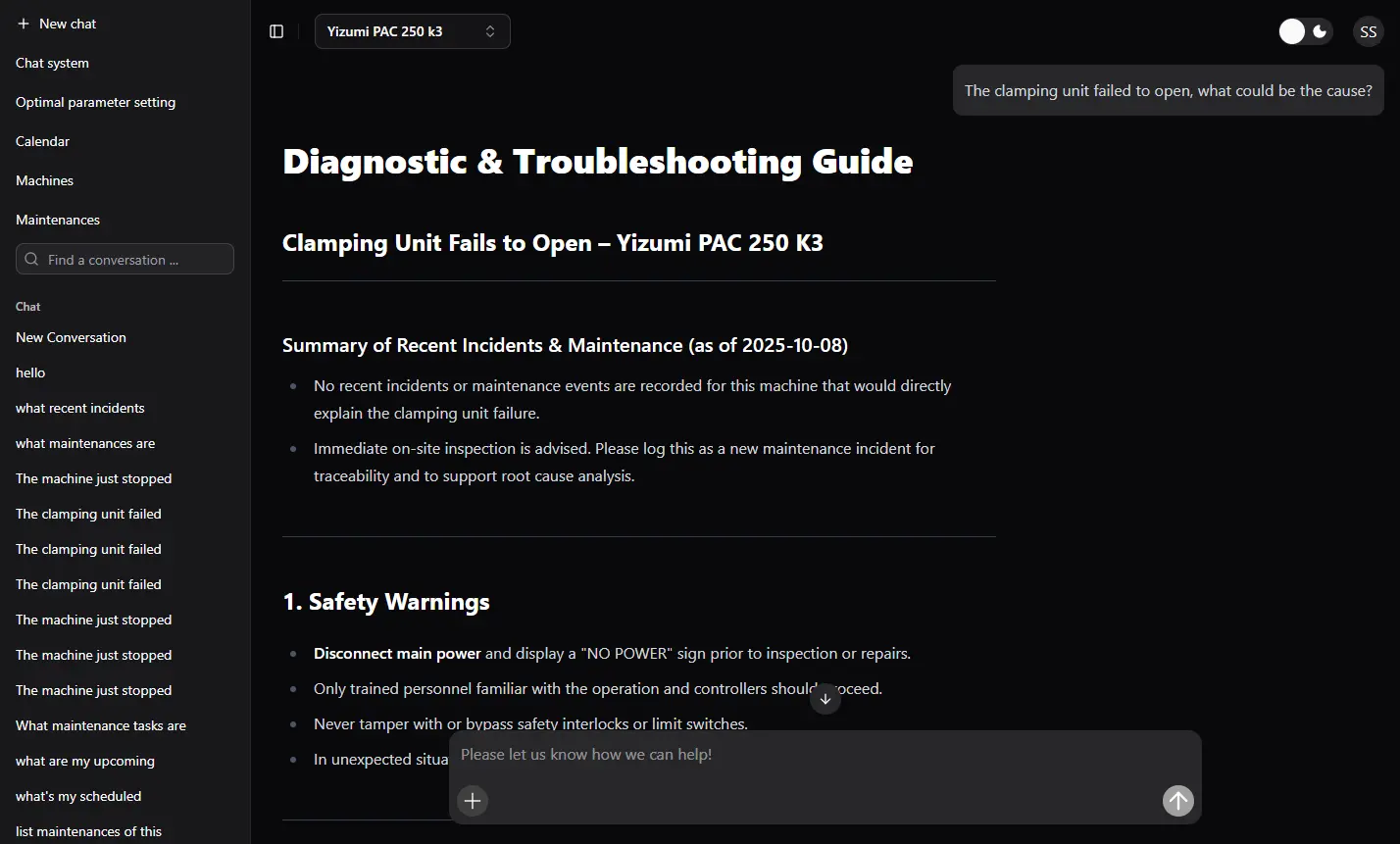Open the Maintenances section
This screenshot has width=1400, height=844.
(58, 220)
